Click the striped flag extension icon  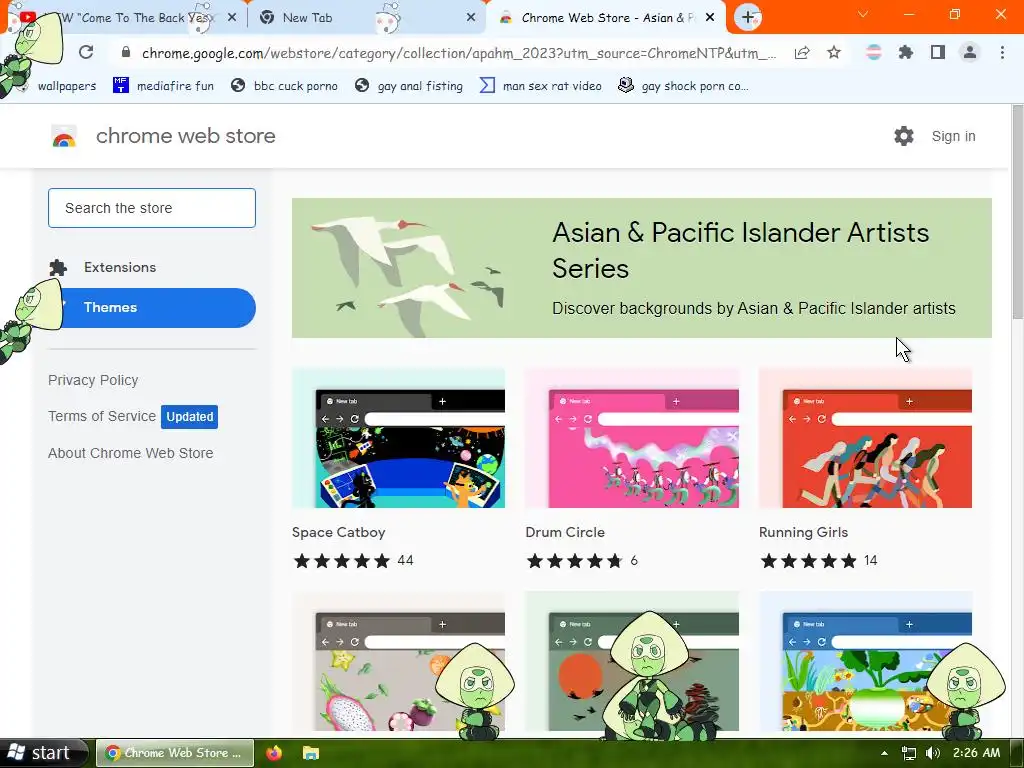tap(873, 52)
